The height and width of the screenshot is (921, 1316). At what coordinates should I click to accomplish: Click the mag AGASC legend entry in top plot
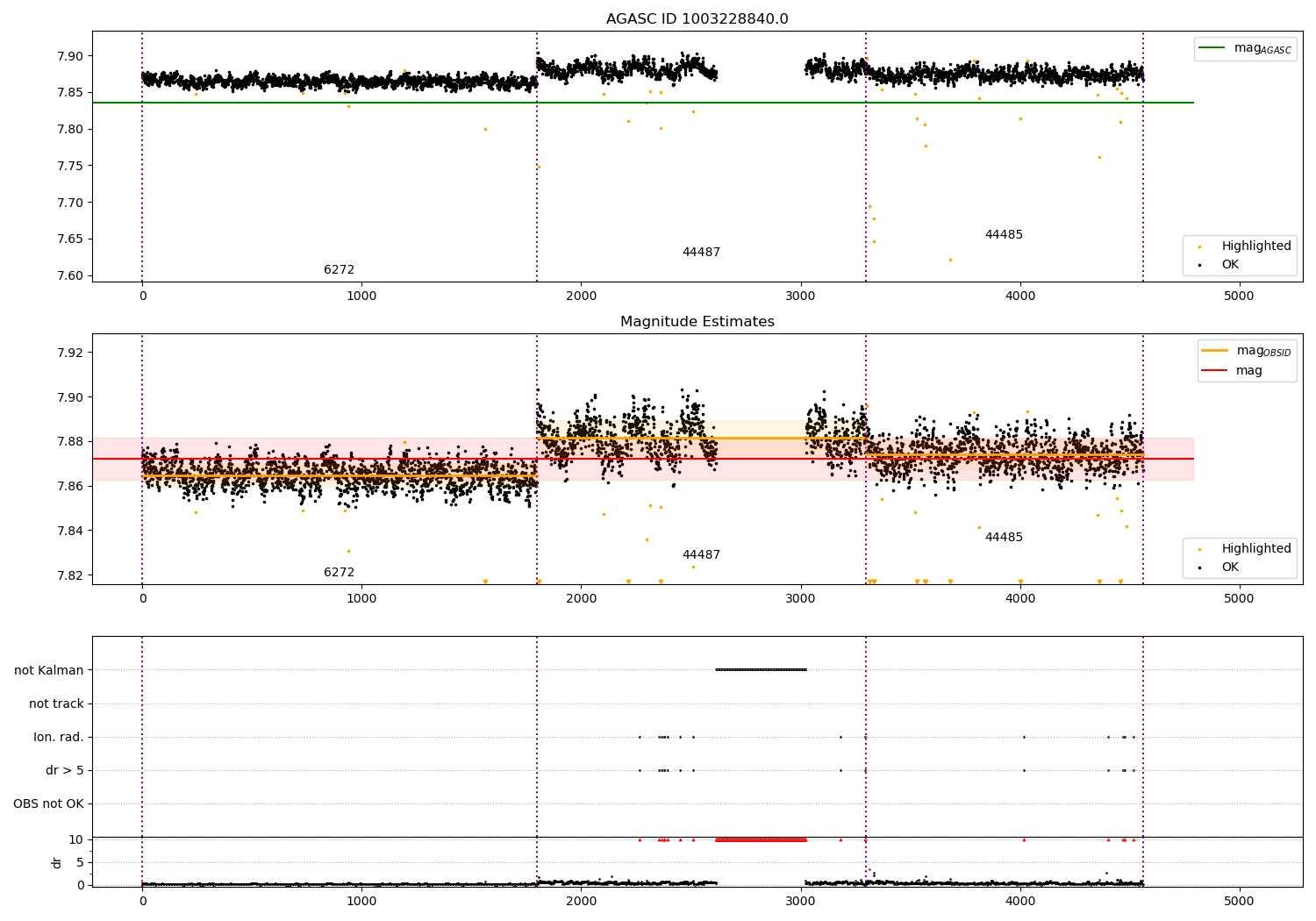pyautogui.click(x=1245, y=49)
